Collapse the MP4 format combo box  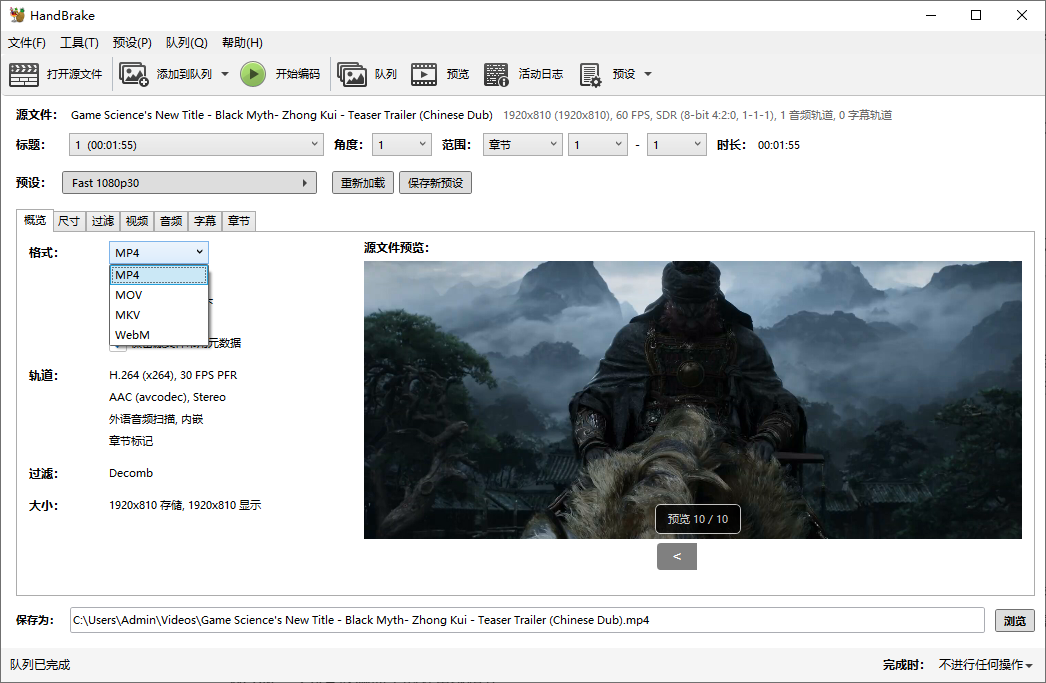159,253
